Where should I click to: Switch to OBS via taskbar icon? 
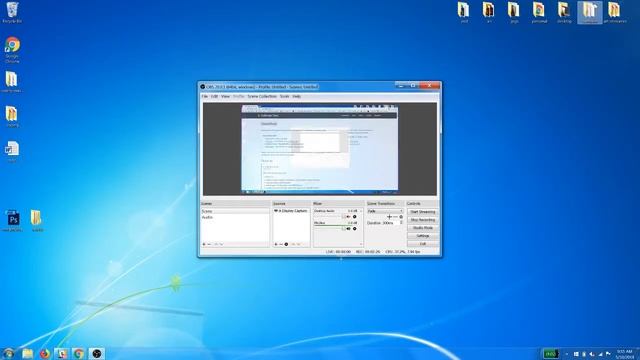point(96,353)
